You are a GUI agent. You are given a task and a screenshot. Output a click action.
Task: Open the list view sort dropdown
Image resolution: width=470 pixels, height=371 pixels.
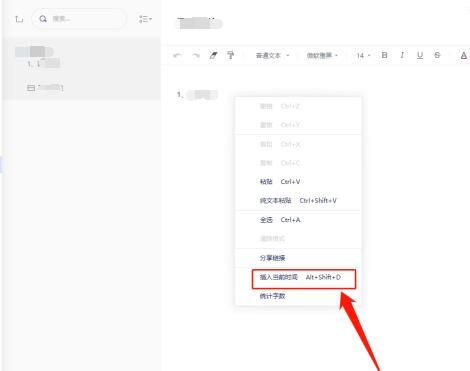click(145, 19)
